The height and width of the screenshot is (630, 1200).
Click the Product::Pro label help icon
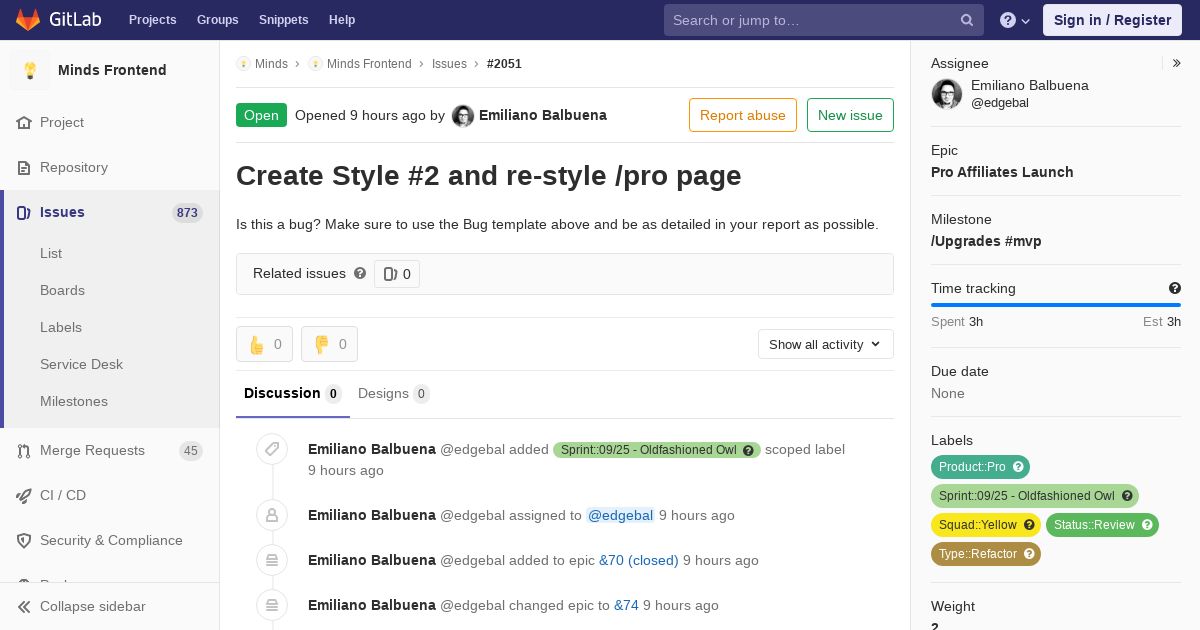pyautogui.click(x=1018, y=467)
